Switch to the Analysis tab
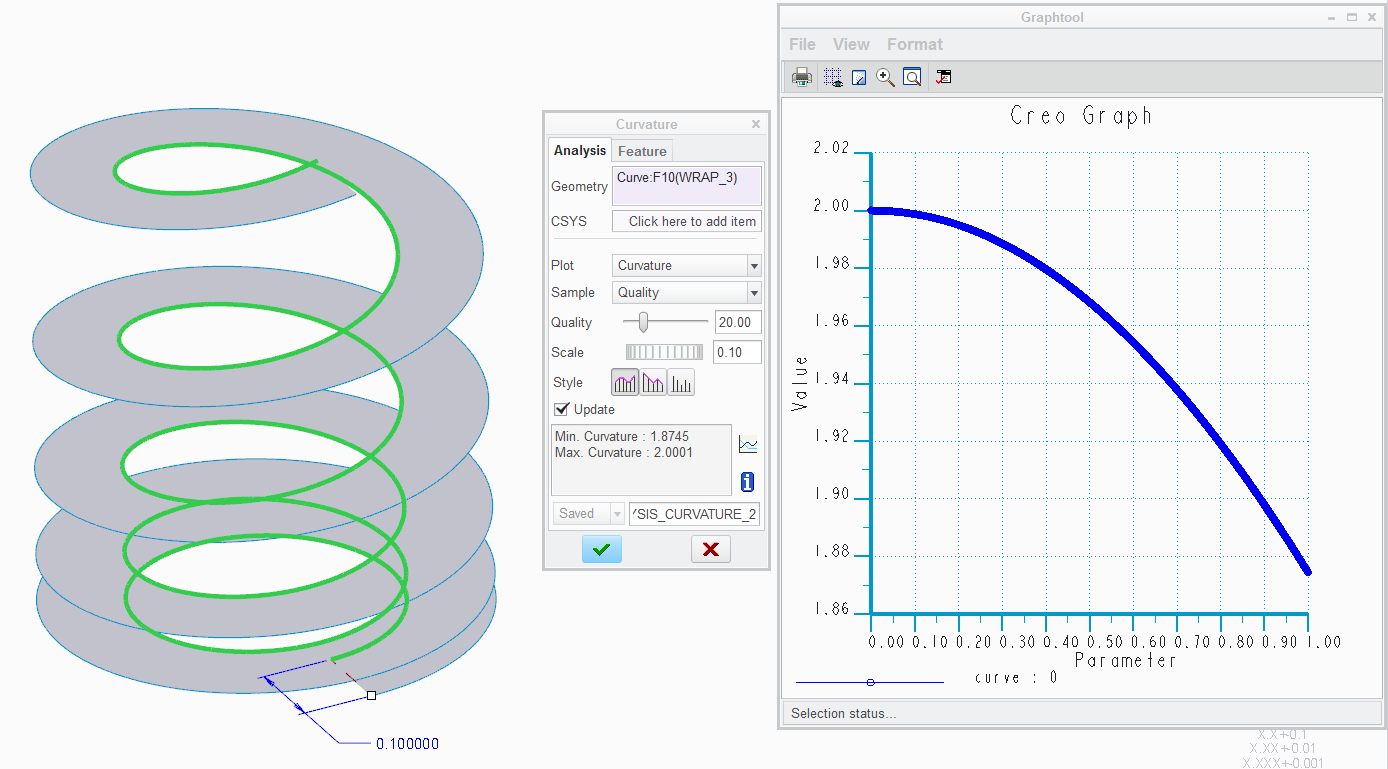The height and width of the screenshot is (769, 1388). click(x=580, y=150)
